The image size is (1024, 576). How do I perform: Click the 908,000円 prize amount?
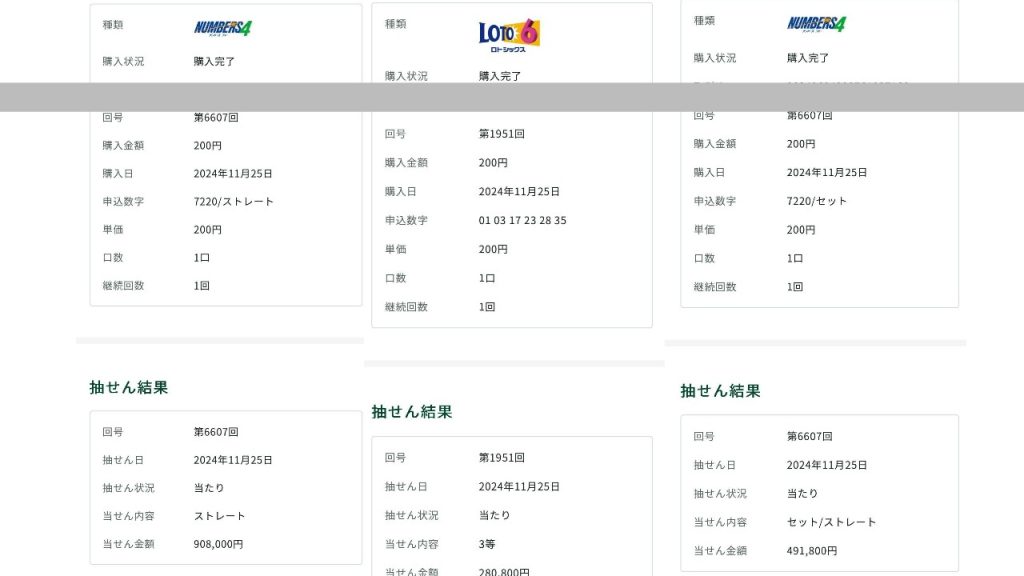pyautogui.click(x=218, y=544)
